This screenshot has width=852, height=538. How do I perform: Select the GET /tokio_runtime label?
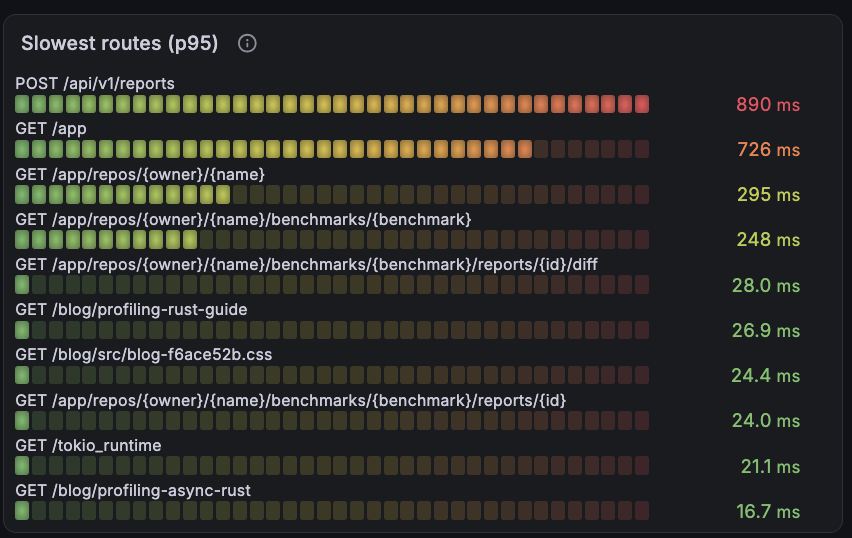[89, 445]
